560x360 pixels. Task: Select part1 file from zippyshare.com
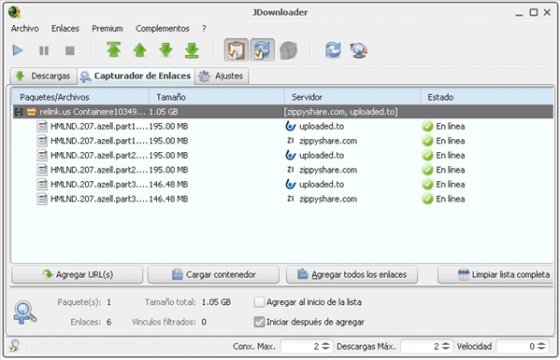[x=283, y=141]
